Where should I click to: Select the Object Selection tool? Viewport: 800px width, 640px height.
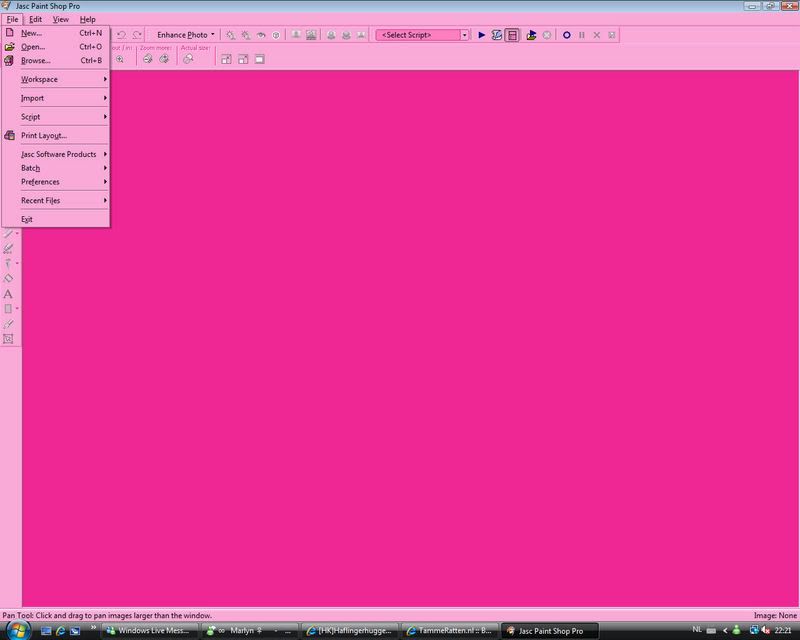(x=8, y=339)
